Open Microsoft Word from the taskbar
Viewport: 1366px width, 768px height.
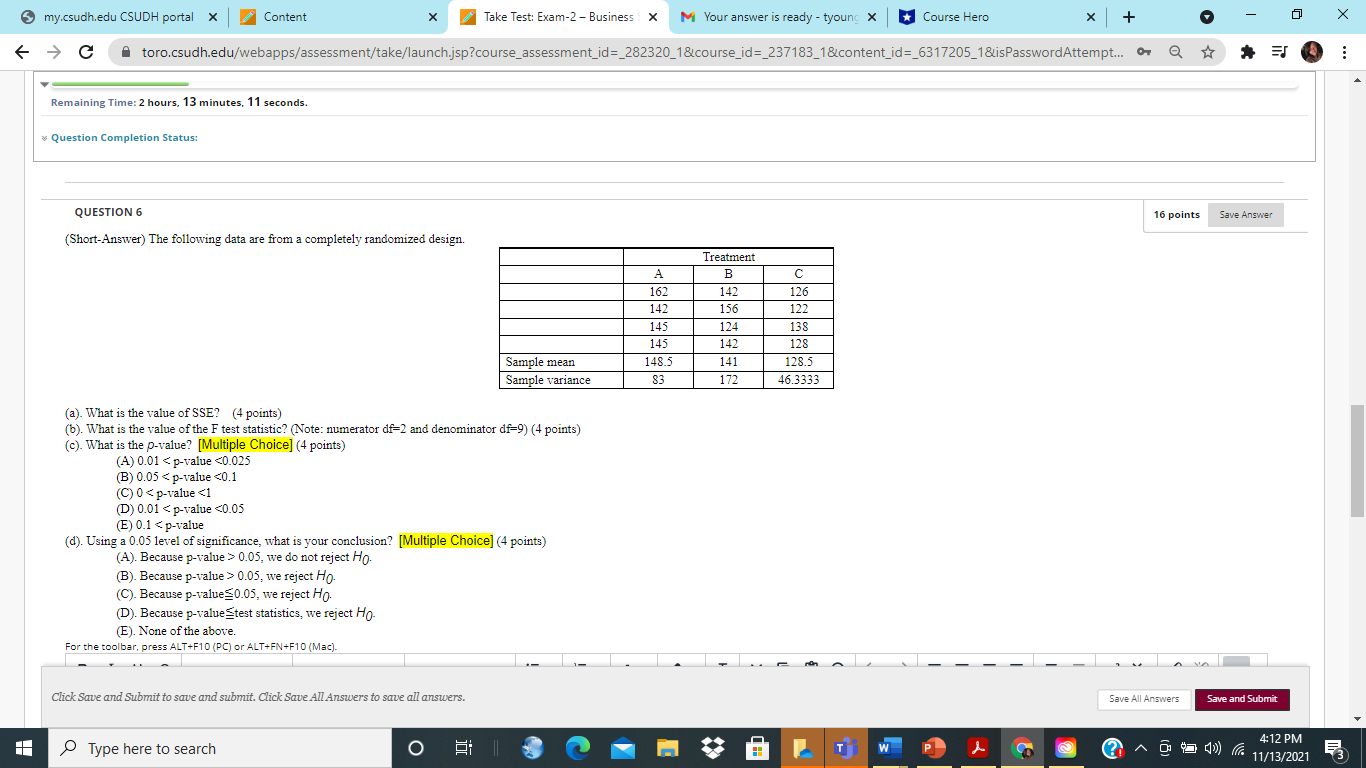(889, 748)
